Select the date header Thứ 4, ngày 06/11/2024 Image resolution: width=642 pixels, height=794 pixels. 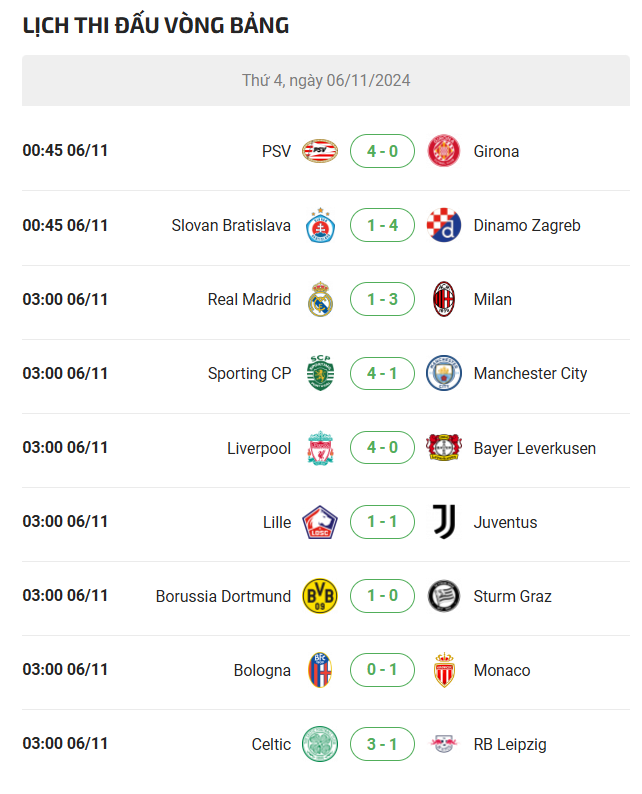tap(326, 81)
